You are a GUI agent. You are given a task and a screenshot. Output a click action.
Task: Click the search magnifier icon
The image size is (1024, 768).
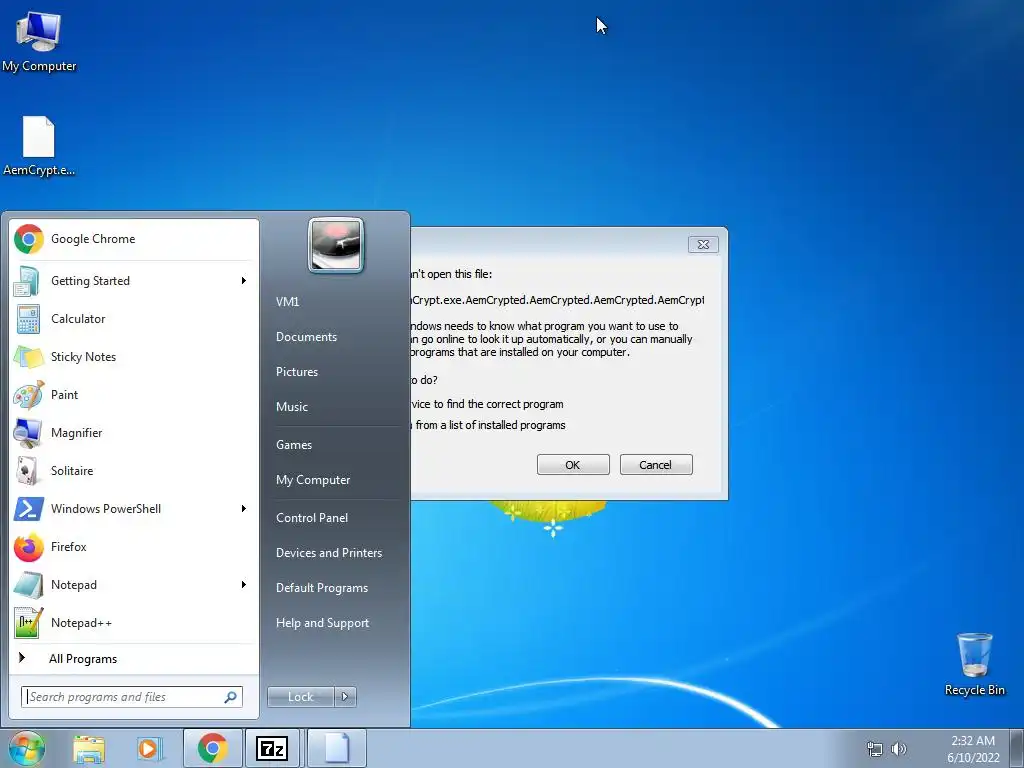click(x=230, y=697)
